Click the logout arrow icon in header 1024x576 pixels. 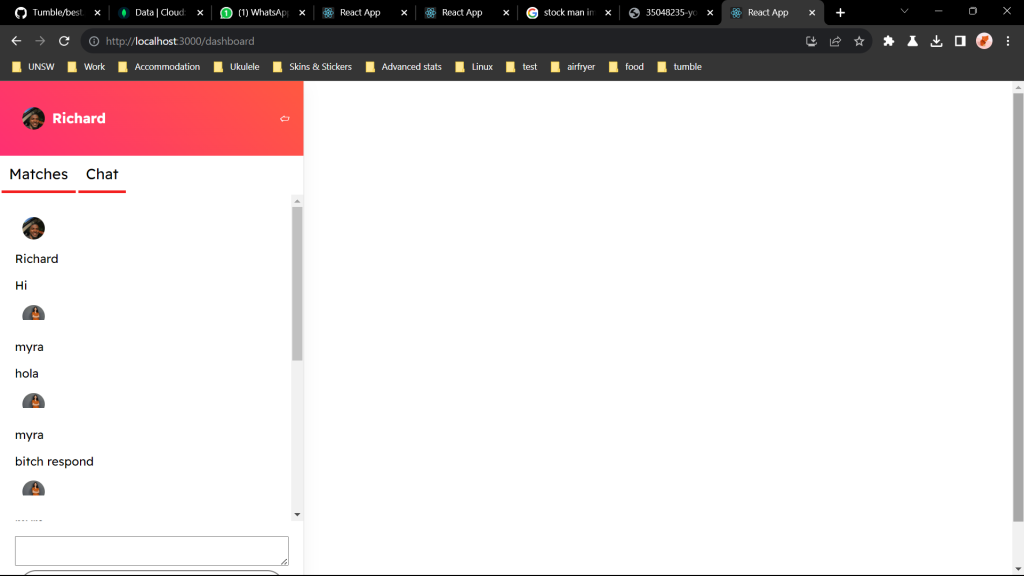285,119
